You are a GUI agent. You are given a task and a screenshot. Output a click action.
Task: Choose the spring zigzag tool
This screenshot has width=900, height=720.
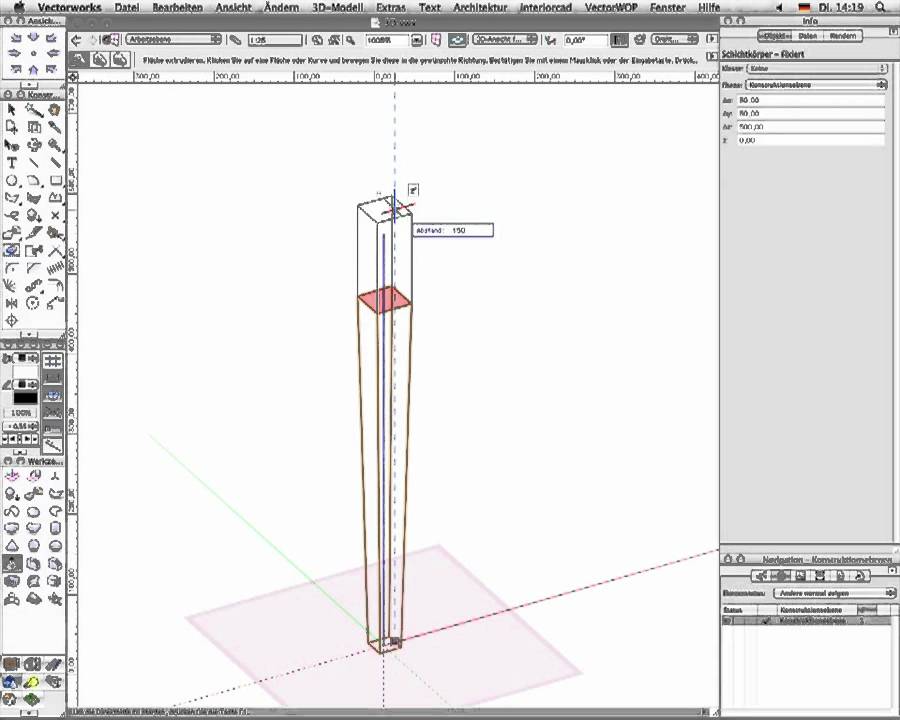[55, 268]
